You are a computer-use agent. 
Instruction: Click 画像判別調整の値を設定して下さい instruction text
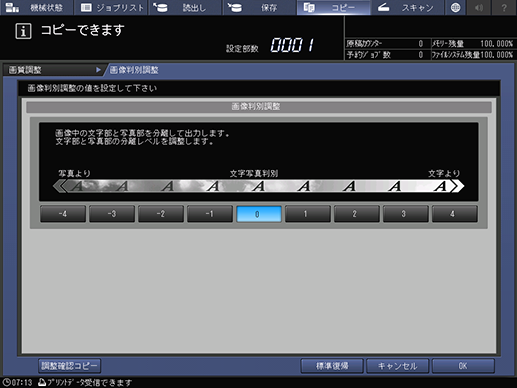[92, 88]
